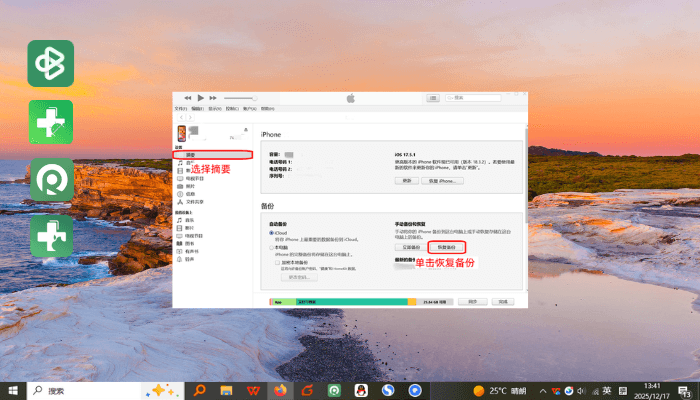
Task: Open the 编辑(E) menu in iTunes
Action: click(197, 108)
